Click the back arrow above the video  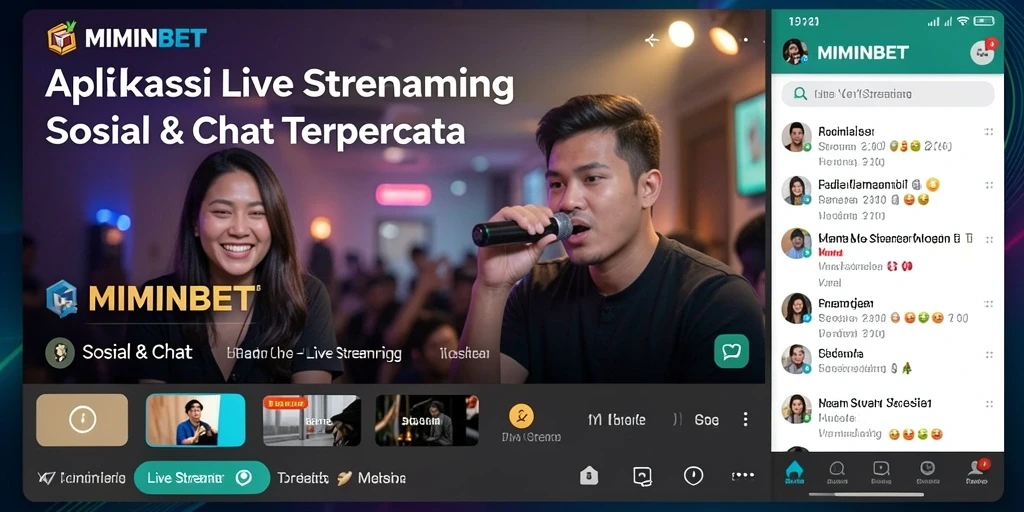click(651, 40)
